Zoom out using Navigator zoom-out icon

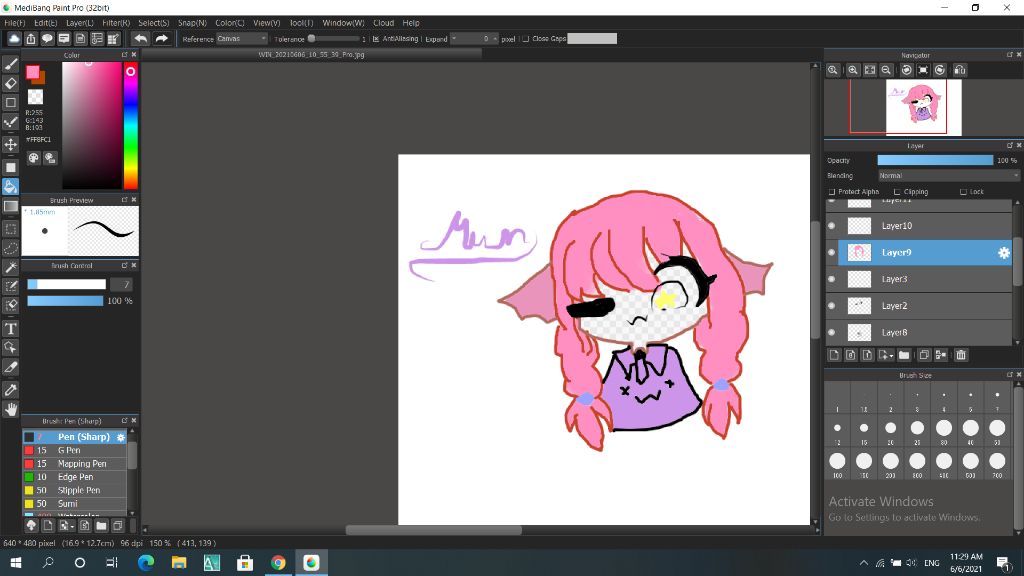[x=886, y=70]
